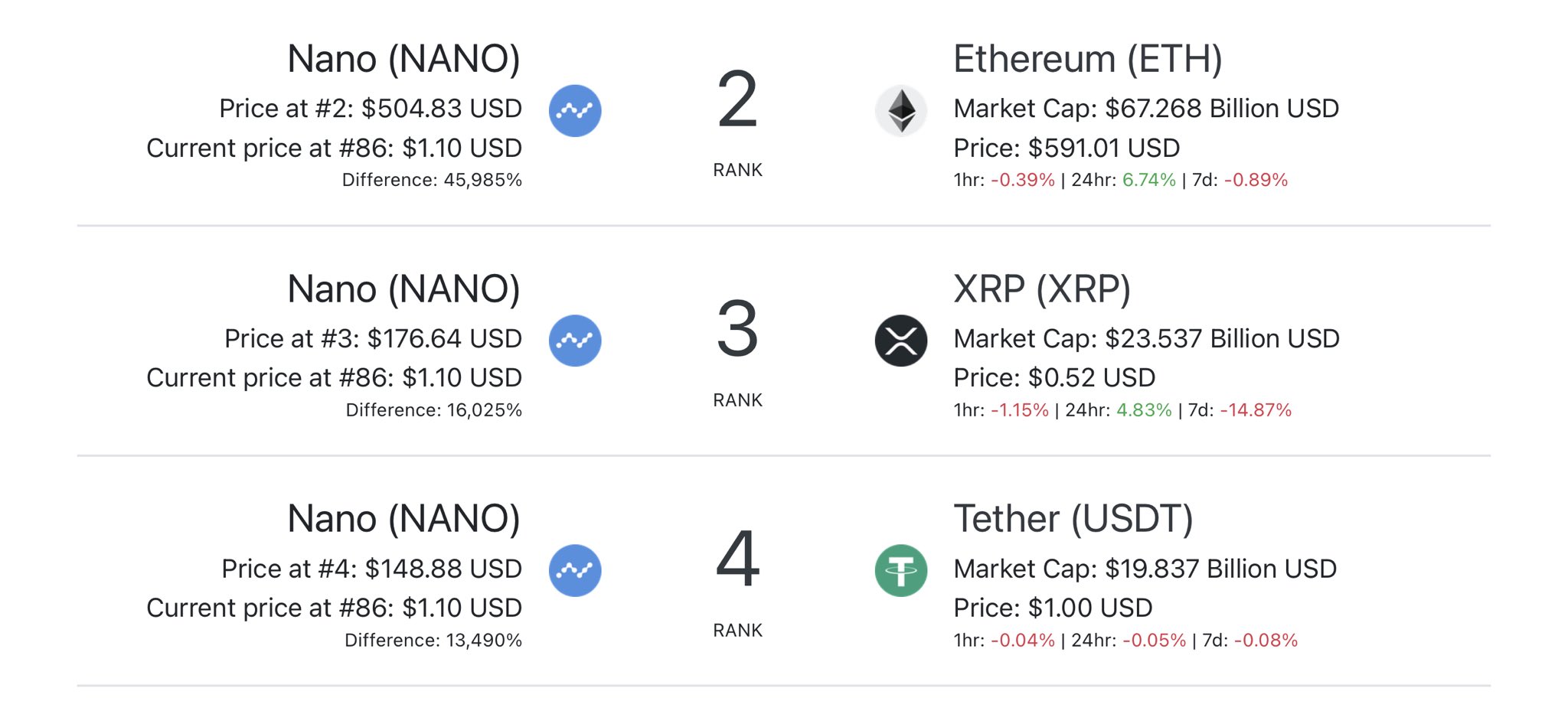
Task: Open the XRP (XRP) heading link
Action: click(x=1041, y=289)
